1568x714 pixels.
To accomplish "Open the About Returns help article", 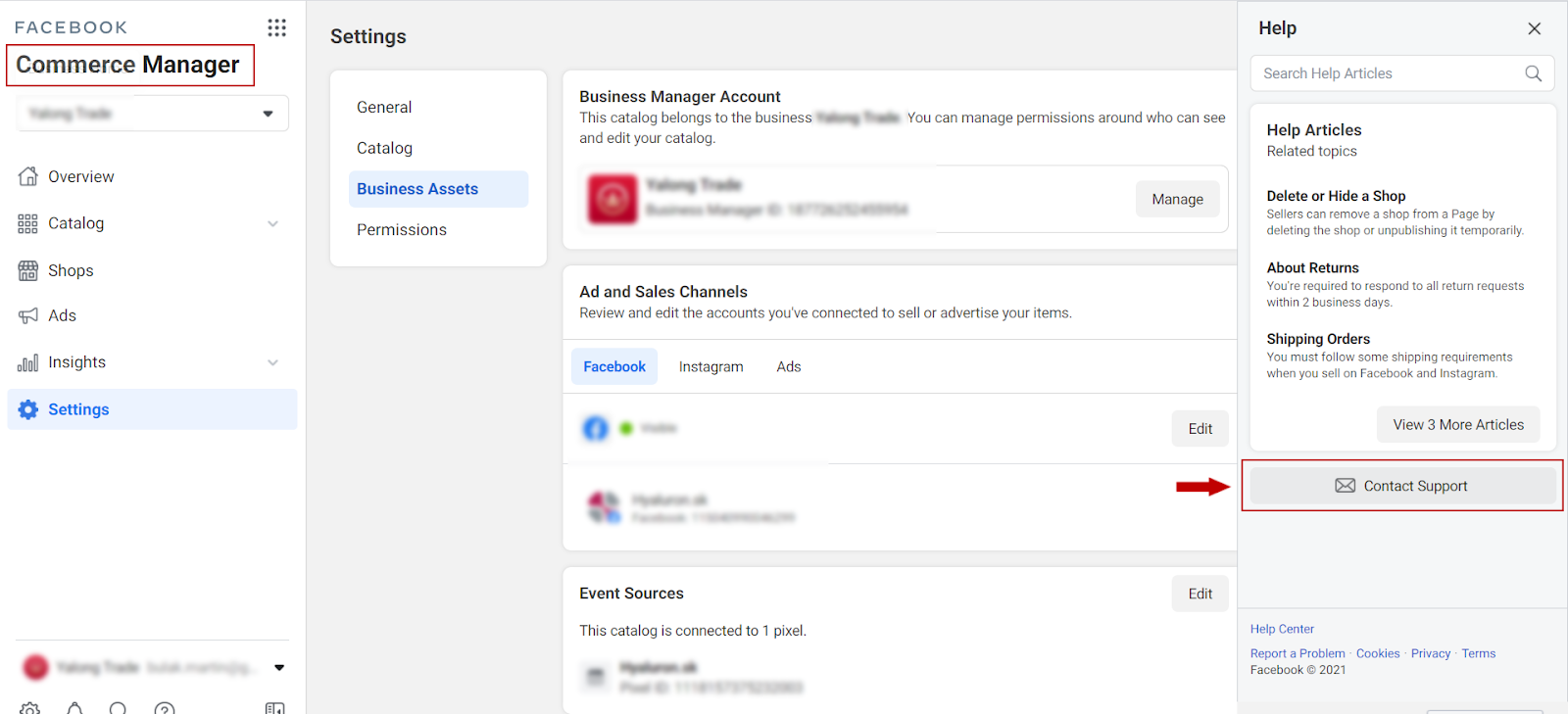I will 1312,267.
